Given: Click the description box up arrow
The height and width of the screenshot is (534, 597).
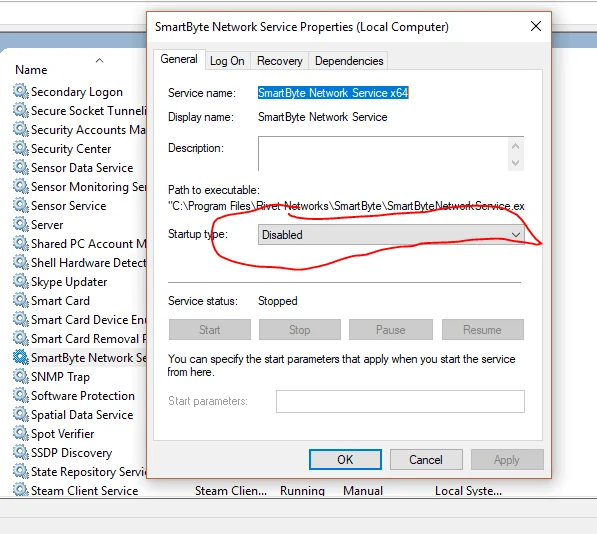Looking at the screenshot, I should click(516, 146).
